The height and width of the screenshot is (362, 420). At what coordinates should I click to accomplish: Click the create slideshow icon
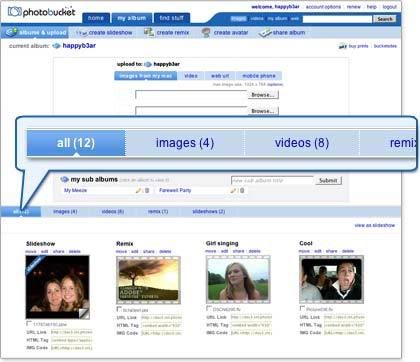[x=81, y=33]
